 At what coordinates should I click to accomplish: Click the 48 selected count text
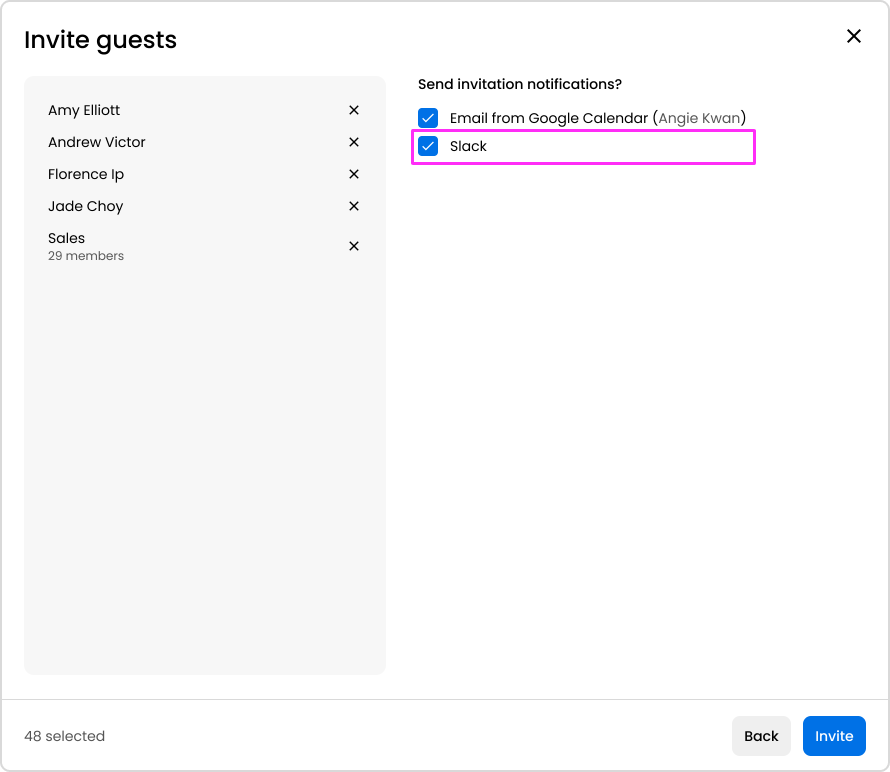[x=64, y=736]
